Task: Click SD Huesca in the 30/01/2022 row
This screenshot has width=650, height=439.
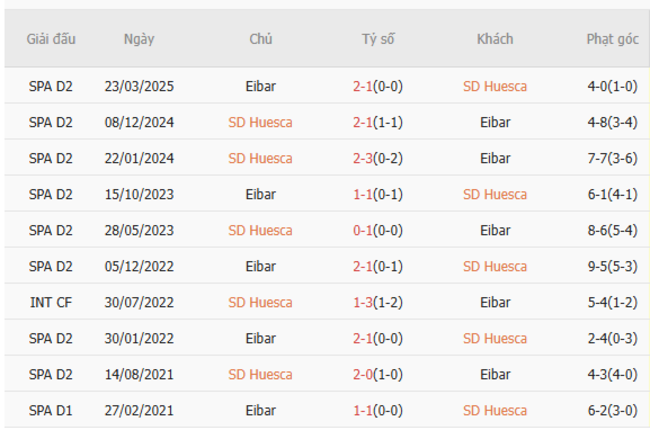Action: 495,338
